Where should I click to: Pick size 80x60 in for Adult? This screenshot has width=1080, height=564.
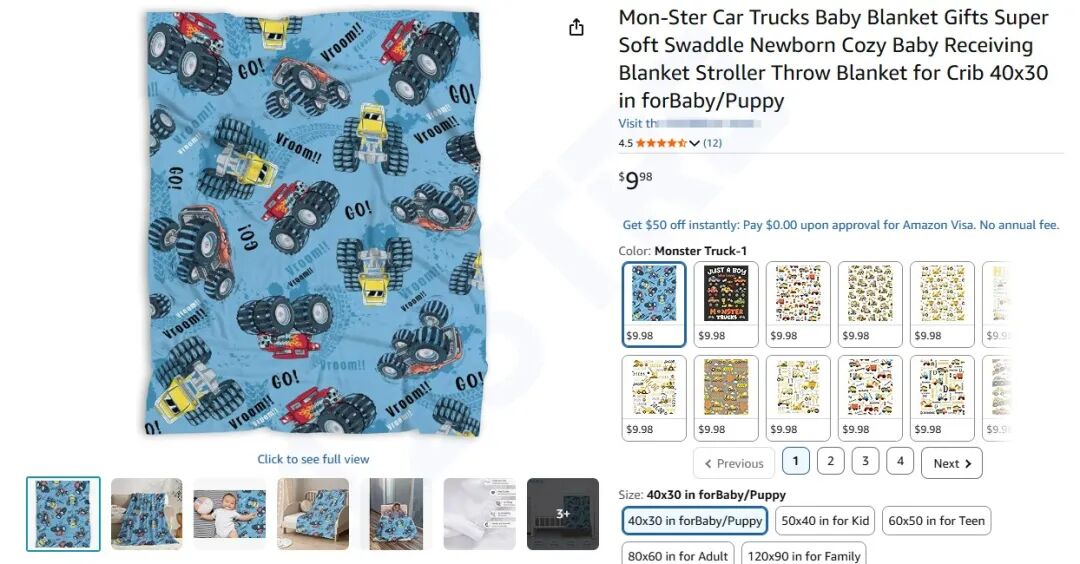pos(678,555)
